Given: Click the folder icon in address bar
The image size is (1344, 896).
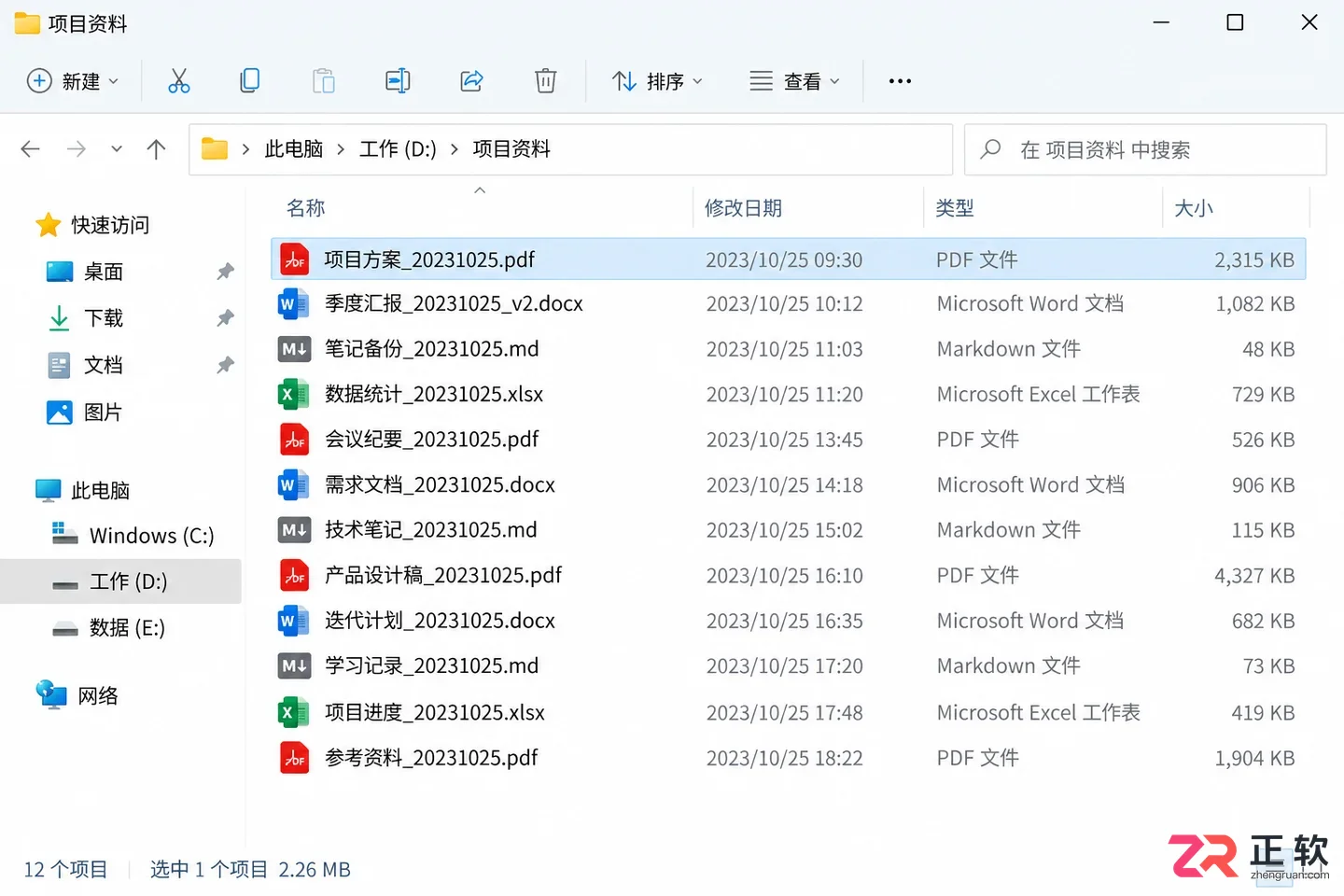Looking at the screenshot, I should click(x=215, y=149).
